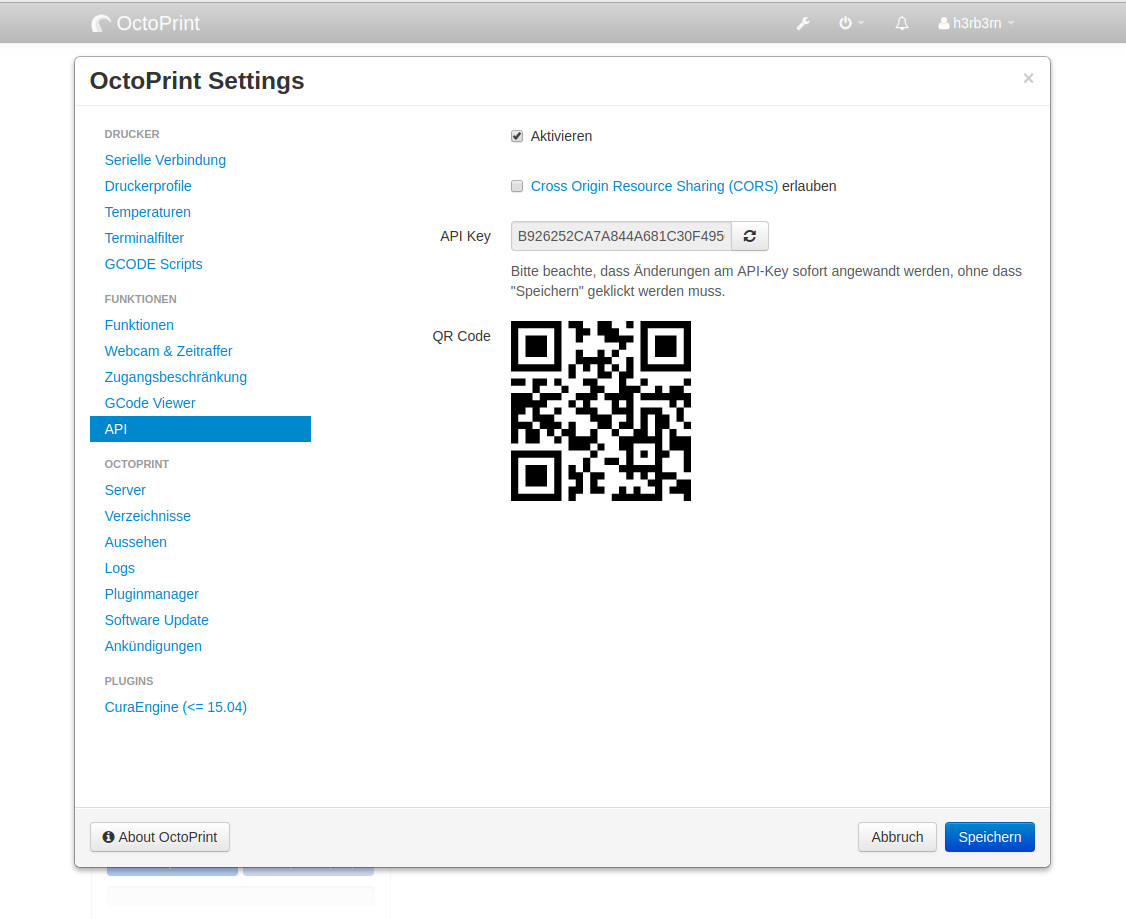The height and width of the screenshot is (919, 1126).
Task: Select Serielle Verbindung in the sidebar
Action: 165,160
